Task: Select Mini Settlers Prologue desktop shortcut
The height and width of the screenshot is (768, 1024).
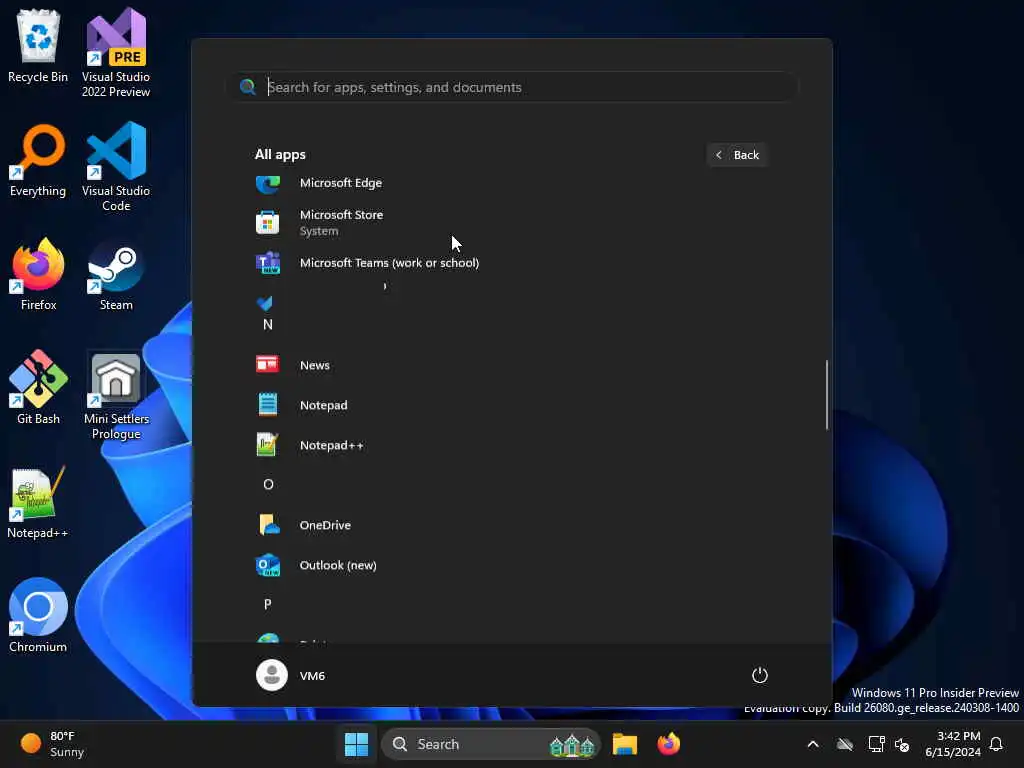Action: coord(116,396)
